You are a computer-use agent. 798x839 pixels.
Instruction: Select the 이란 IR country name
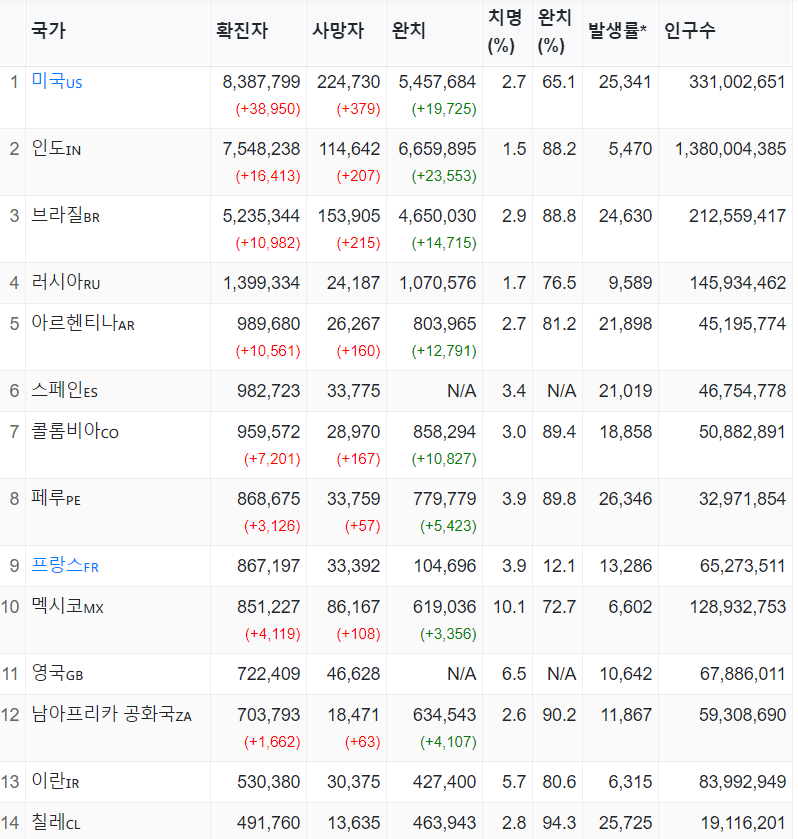click(55, 781)
